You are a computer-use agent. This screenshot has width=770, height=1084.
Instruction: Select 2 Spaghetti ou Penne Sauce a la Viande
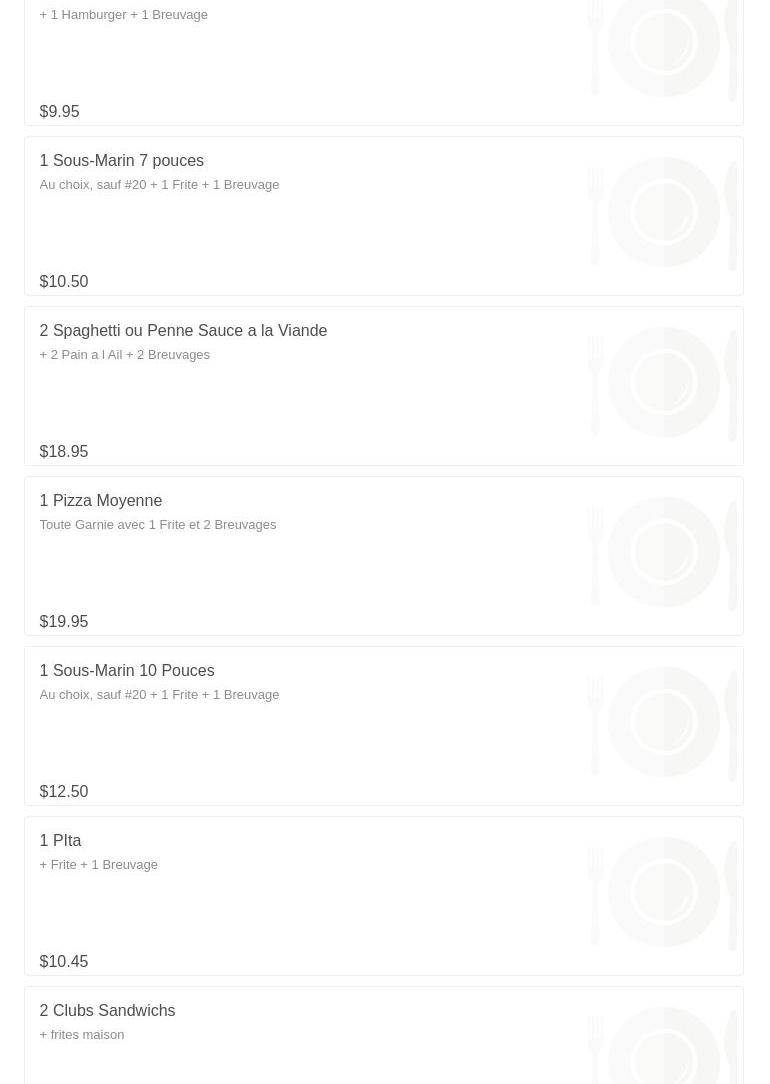pyautogui.click(x=183, y=331)
